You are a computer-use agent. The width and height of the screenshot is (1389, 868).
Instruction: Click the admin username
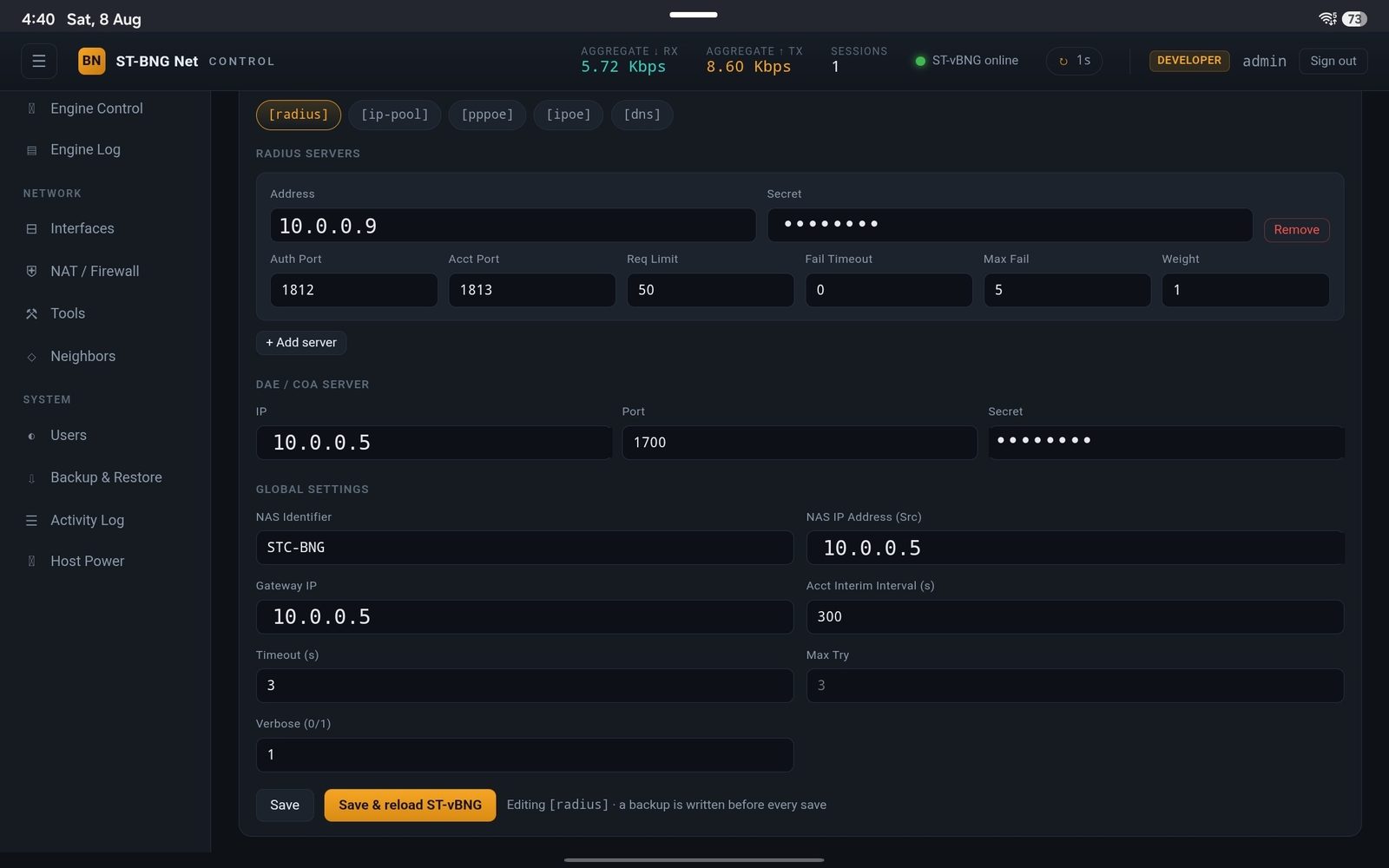click(1264, 61)
